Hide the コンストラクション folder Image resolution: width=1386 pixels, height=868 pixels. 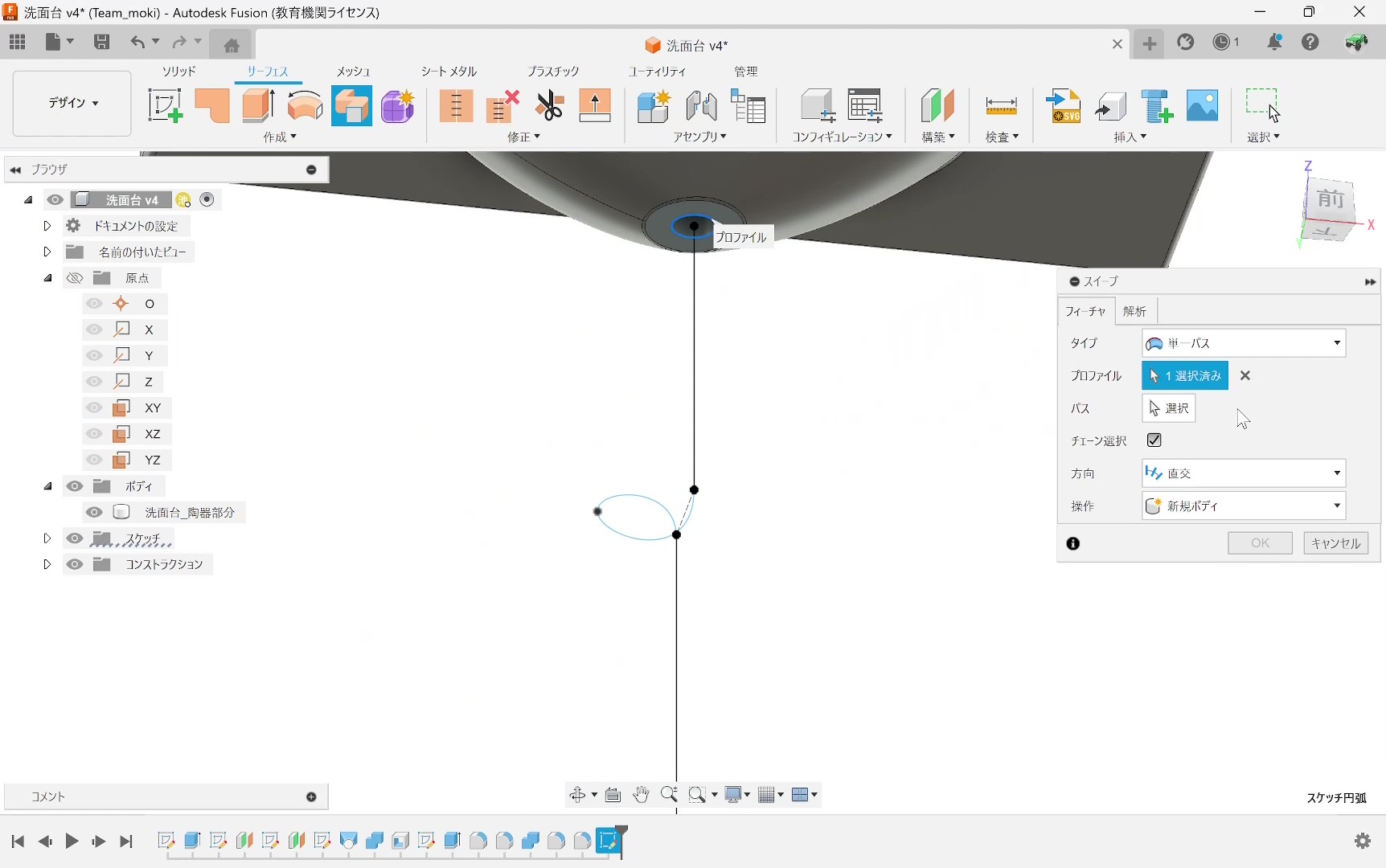pos(75,565)
